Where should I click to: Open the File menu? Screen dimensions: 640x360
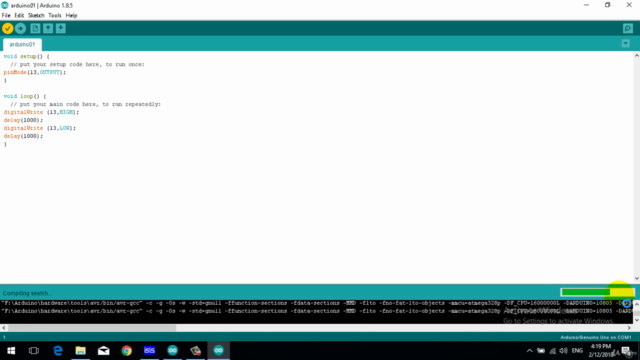coord(6,16)
